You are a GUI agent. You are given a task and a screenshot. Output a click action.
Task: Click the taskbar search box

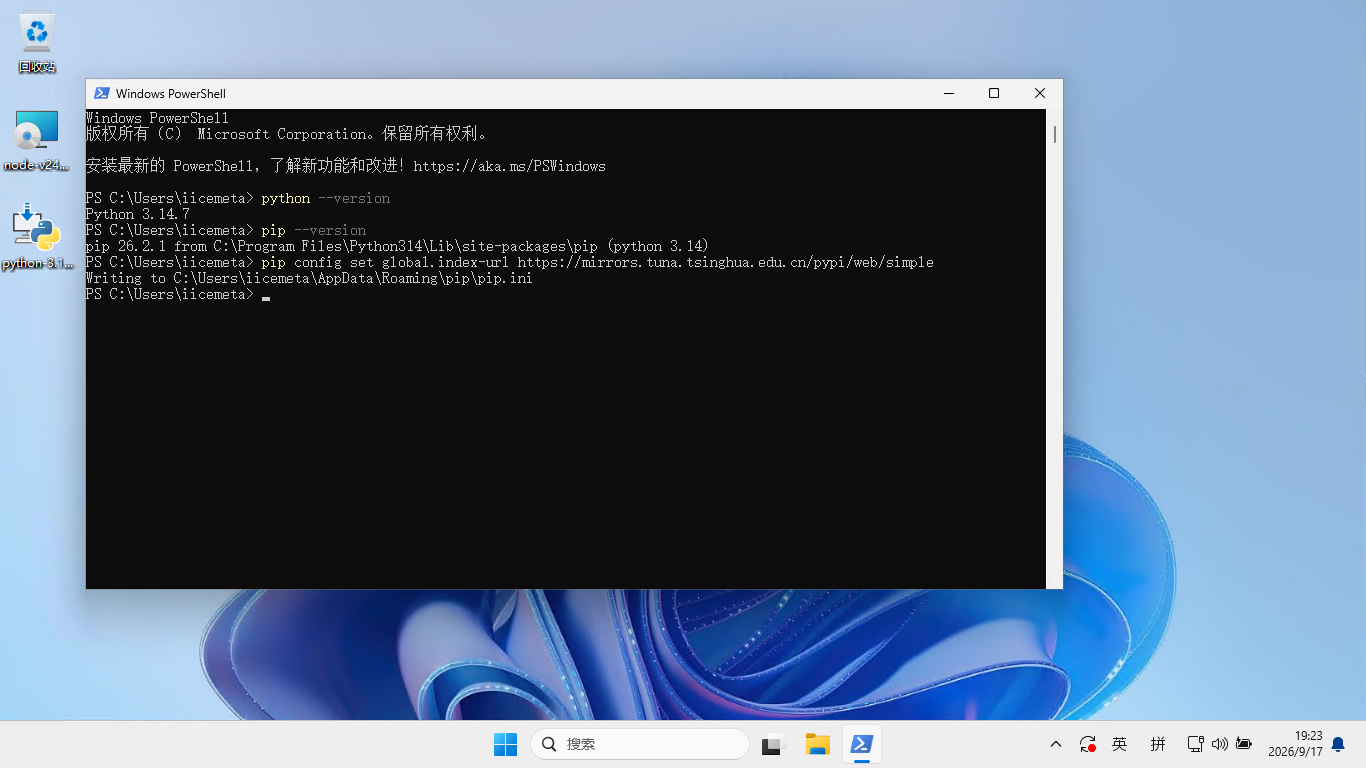point(640,744)
